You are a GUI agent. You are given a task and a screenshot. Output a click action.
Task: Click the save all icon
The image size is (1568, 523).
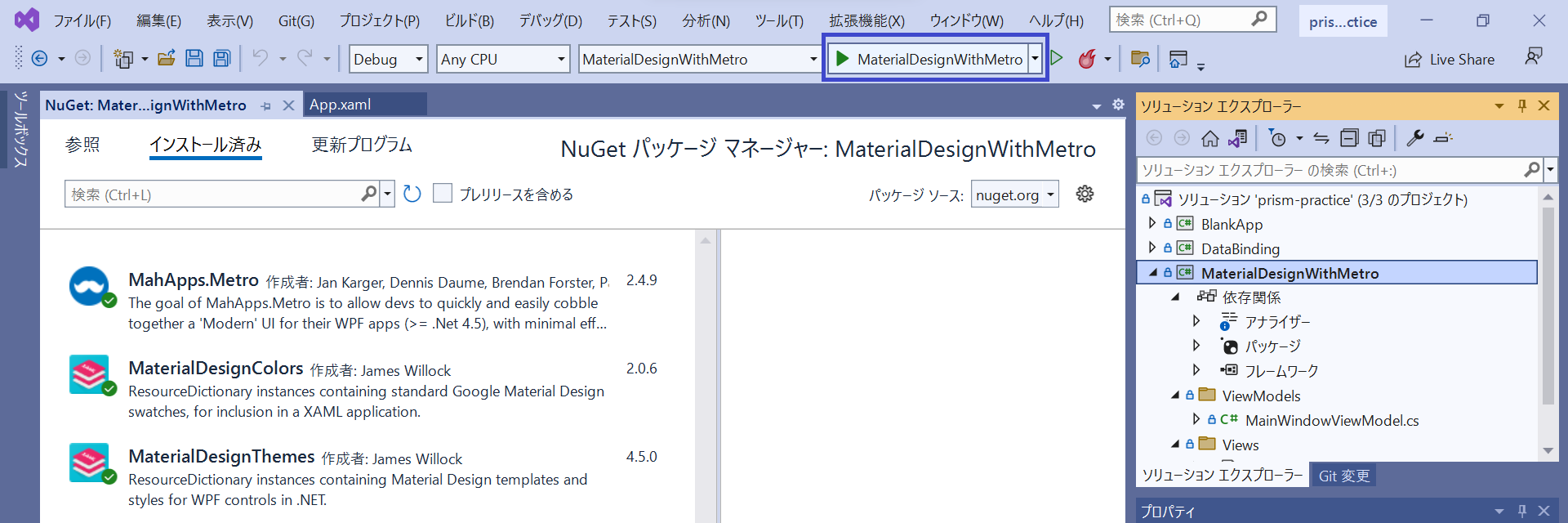[222, 58]
